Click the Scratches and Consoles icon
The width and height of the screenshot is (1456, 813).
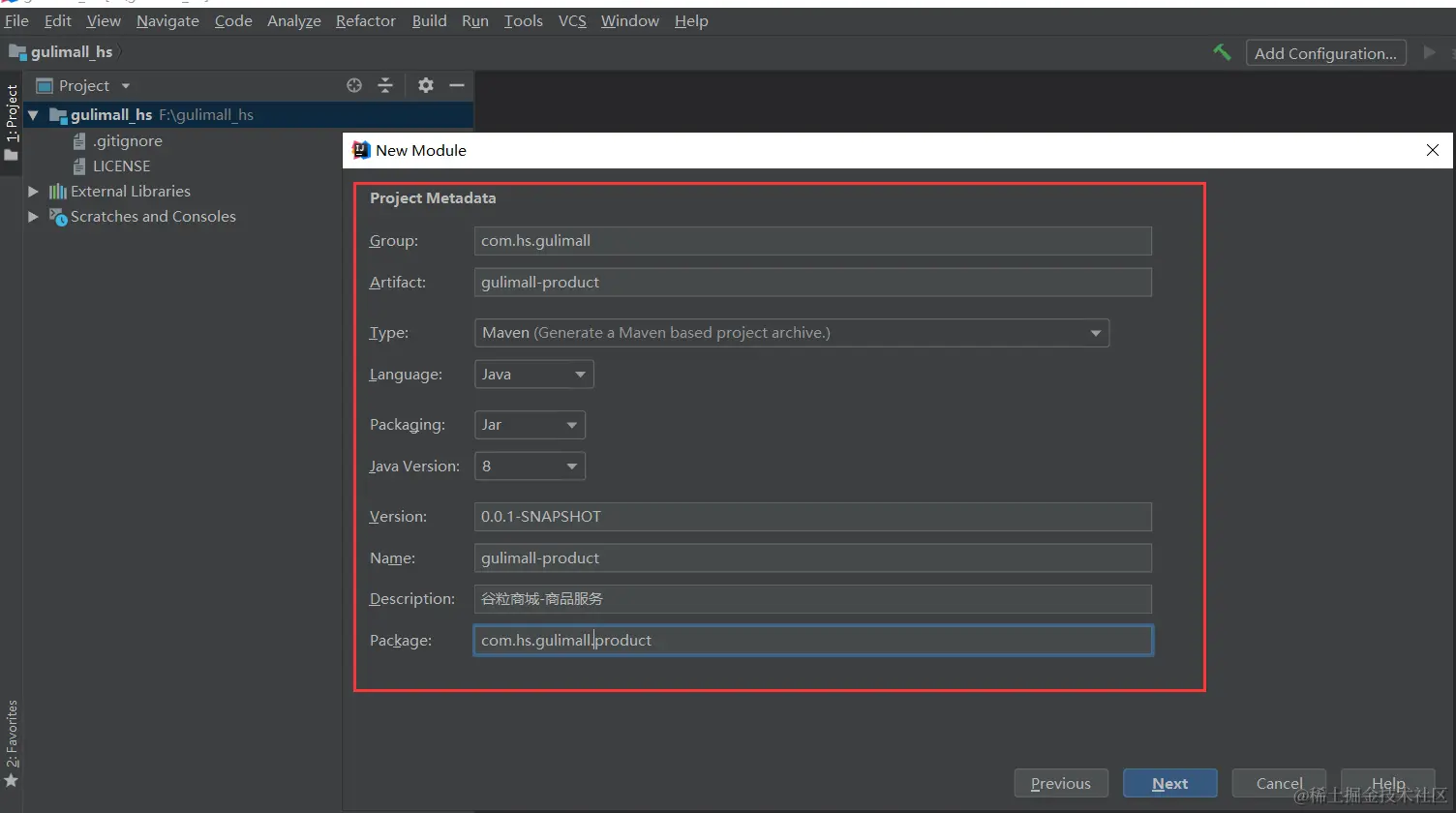pos(58,217)
